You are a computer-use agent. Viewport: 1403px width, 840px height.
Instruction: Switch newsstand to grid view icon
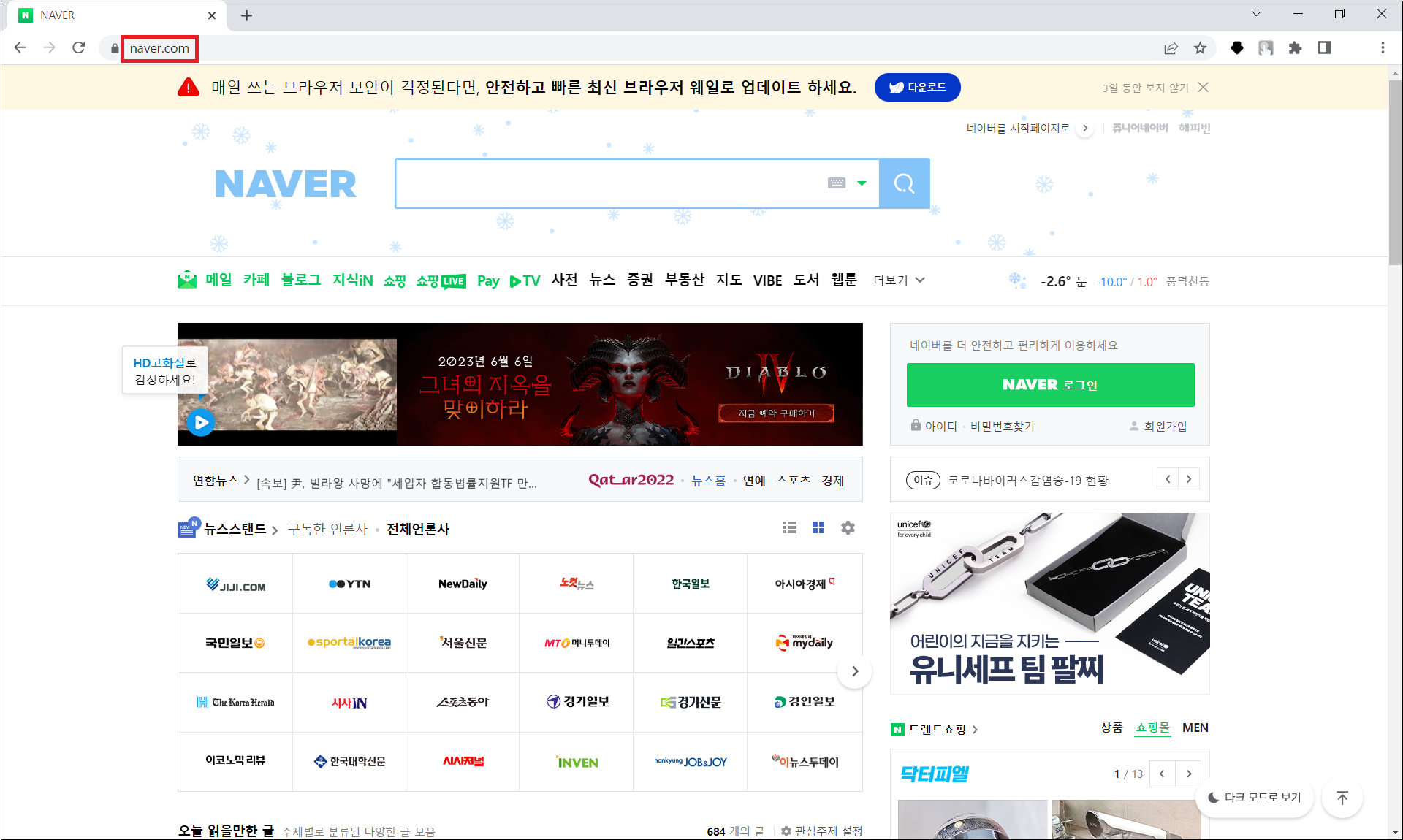818,527
